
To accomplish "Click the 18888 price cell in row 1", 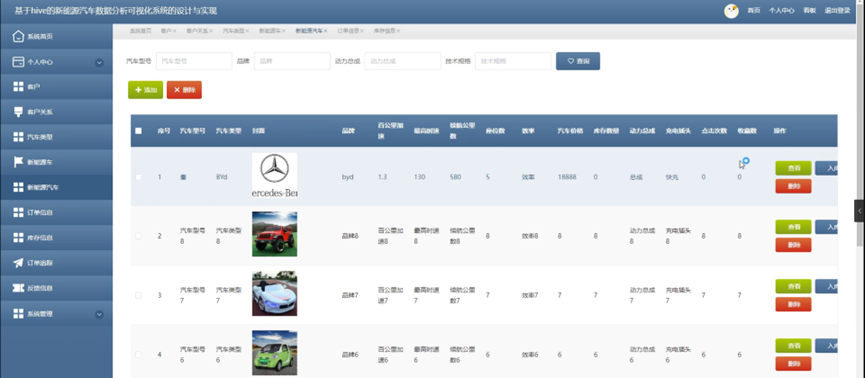I will (567, 177).
